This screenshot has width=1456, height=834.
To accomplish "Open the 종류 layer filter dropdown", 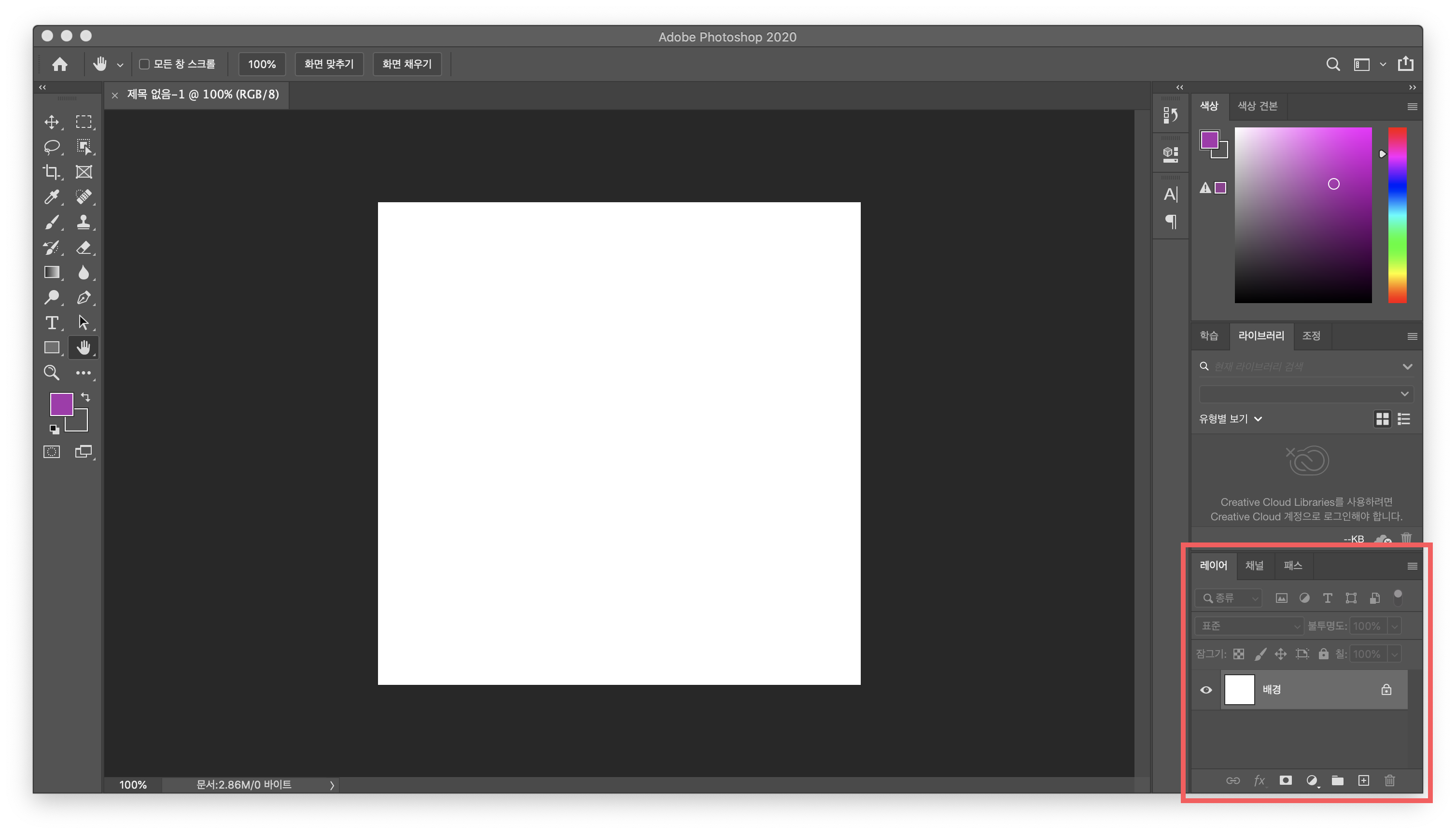I will [1229, 598].
